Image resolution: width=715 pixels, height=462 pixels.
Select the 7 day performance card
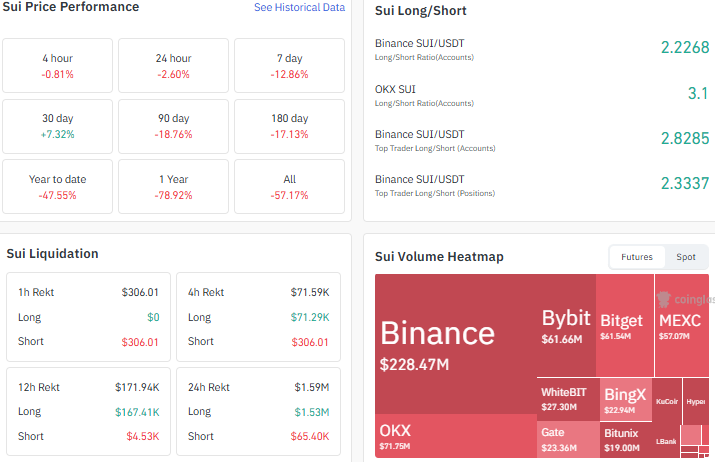point(290,66)
